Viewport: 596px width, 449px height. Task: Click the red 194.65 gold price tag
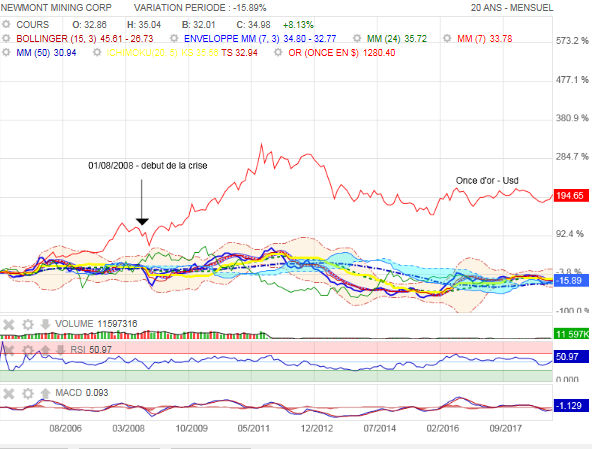coord(571,196)
